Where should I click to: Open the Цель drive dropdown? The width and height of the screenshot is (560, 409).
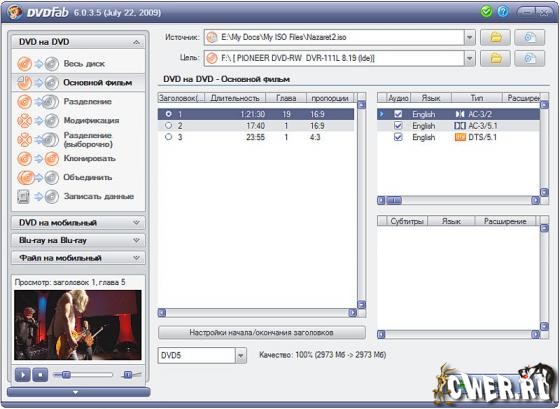pos(470,58)
